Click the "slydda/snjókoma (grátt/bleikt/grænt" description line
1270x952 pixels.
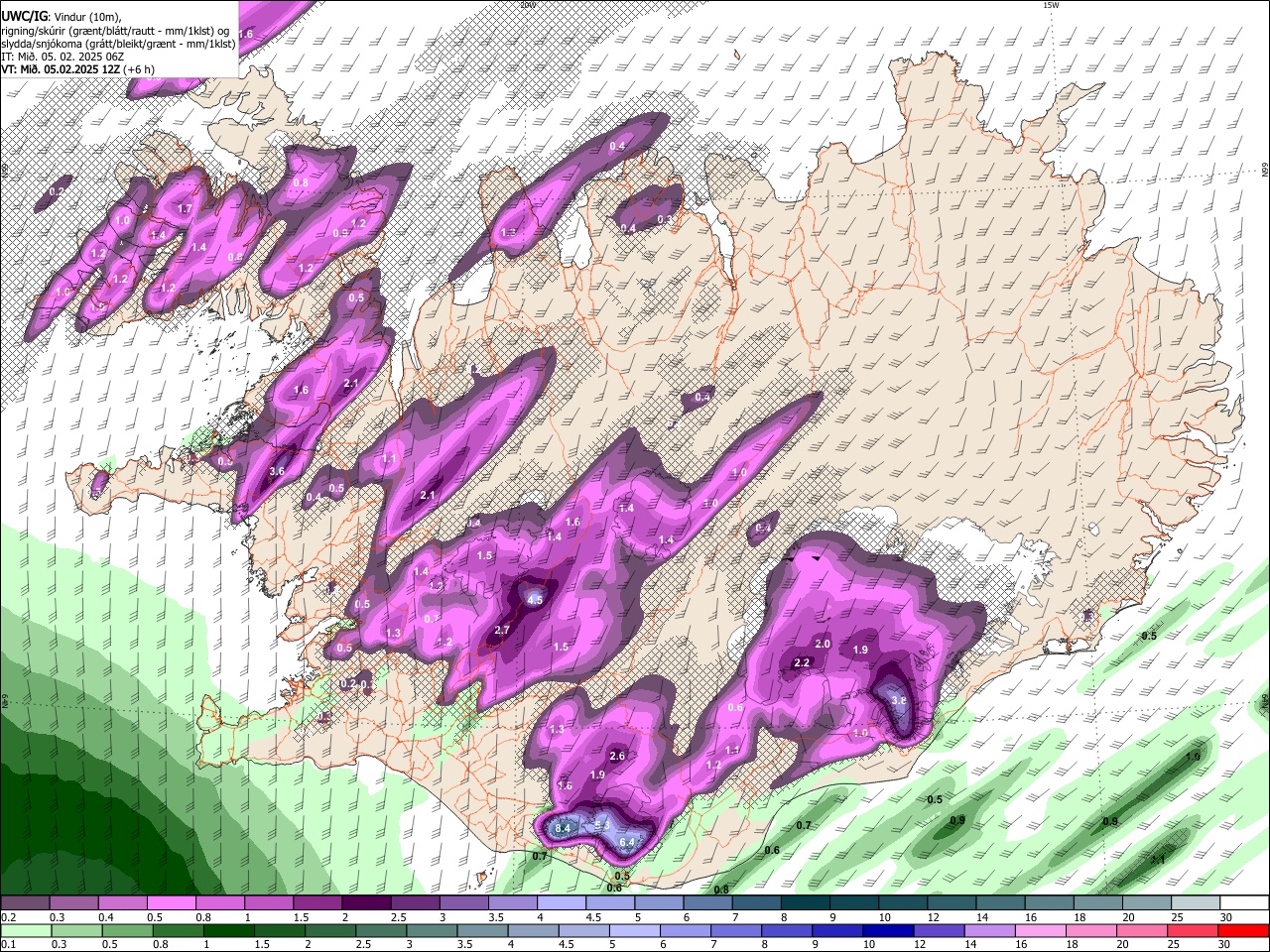pos(118,44)
